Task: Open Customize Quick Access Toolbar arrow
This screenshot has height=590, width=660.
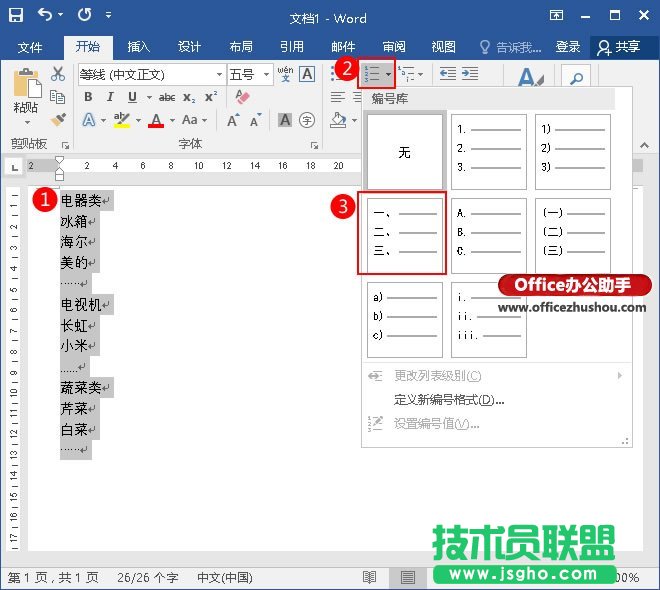Action: click(109, 15)
